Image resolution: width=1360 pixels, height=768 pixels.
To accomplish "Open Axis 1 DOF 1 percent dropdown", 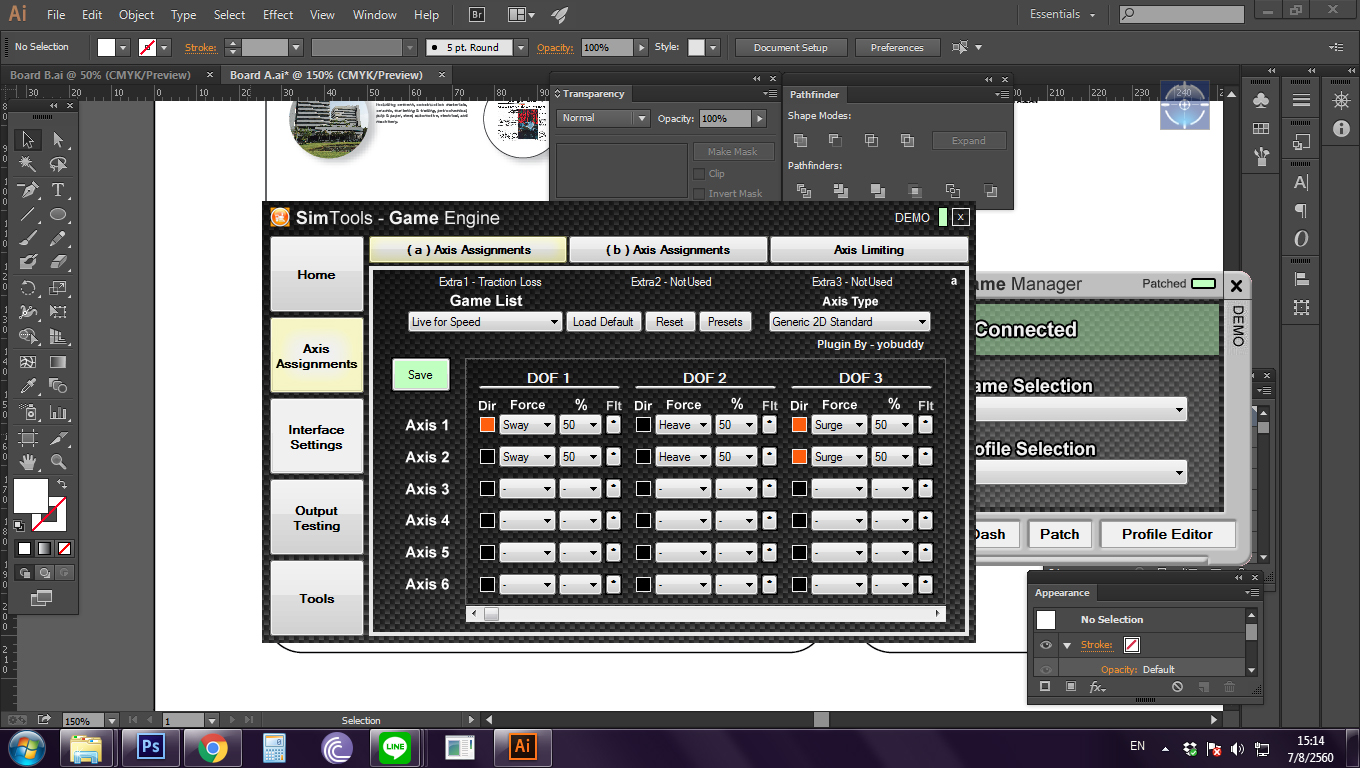I will coord(580,425).
